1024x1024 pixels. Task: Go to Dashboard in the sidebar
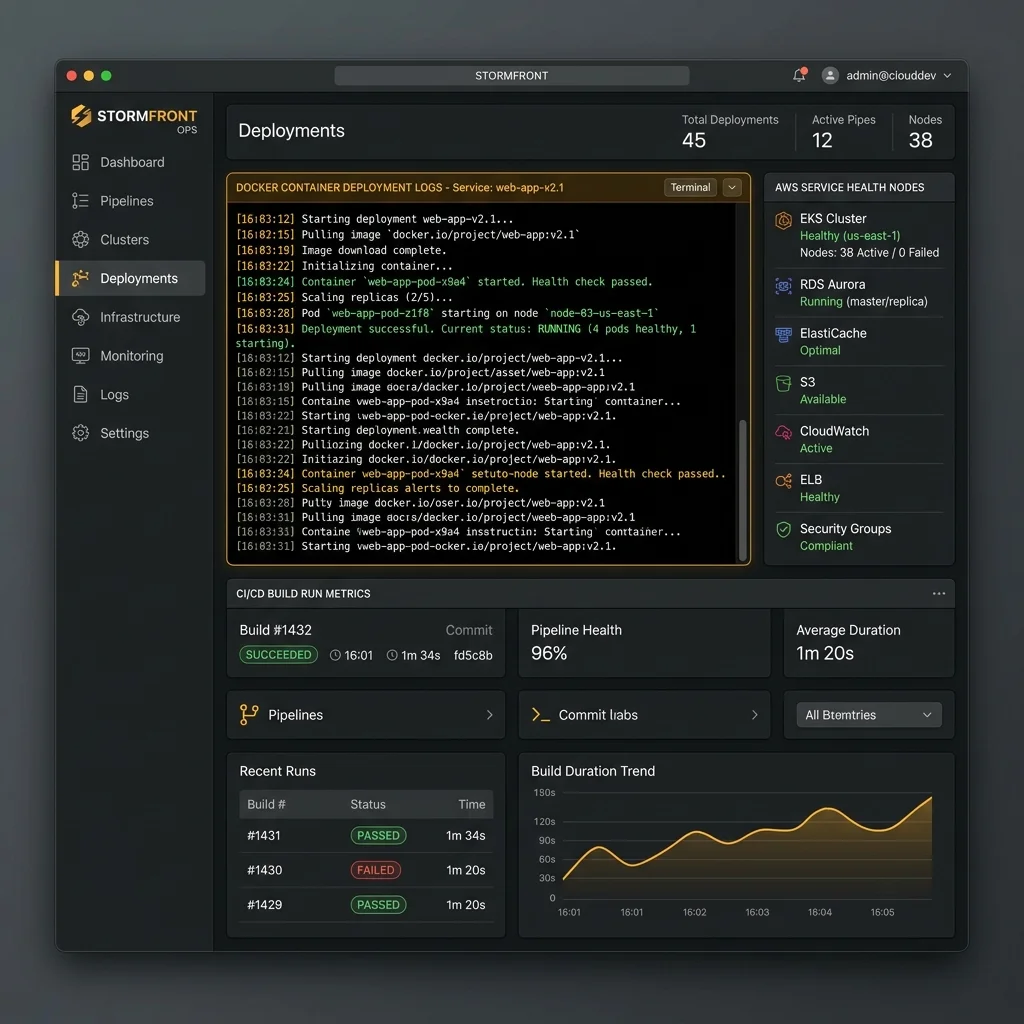131,162
